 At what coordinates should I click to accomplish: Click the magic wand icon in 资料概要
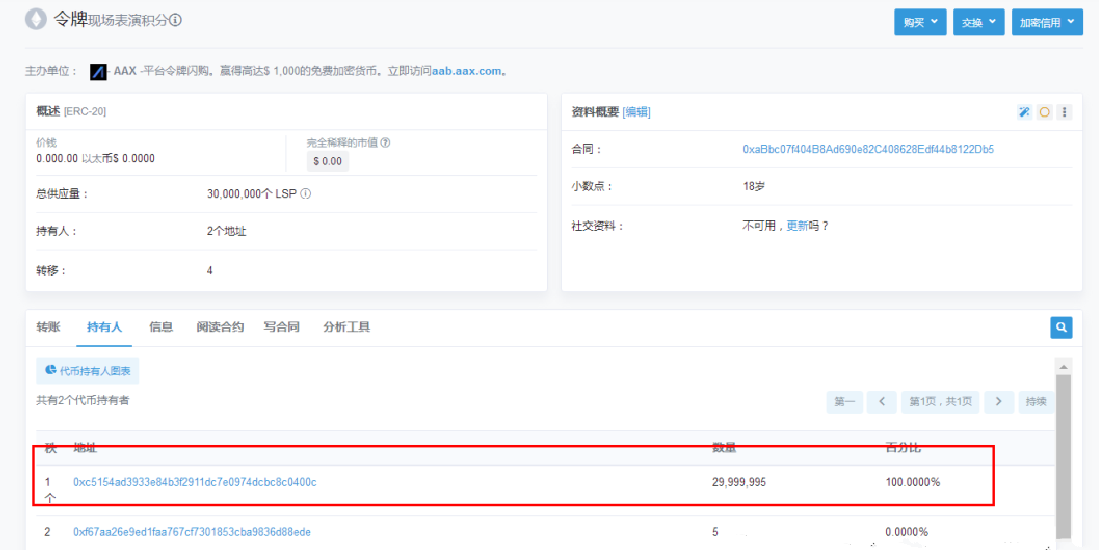tap(1024, 112)
